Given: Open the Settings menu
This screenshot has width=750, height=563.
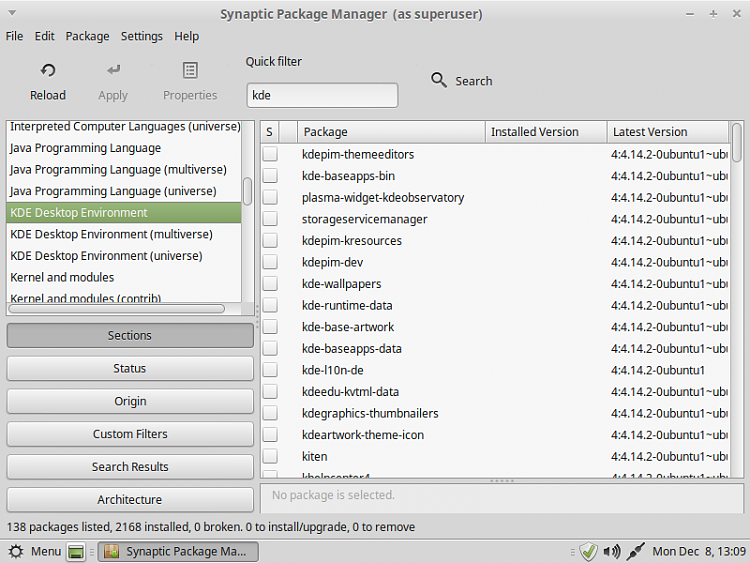Looking at the screenshot, I should (x=142, y=36).
